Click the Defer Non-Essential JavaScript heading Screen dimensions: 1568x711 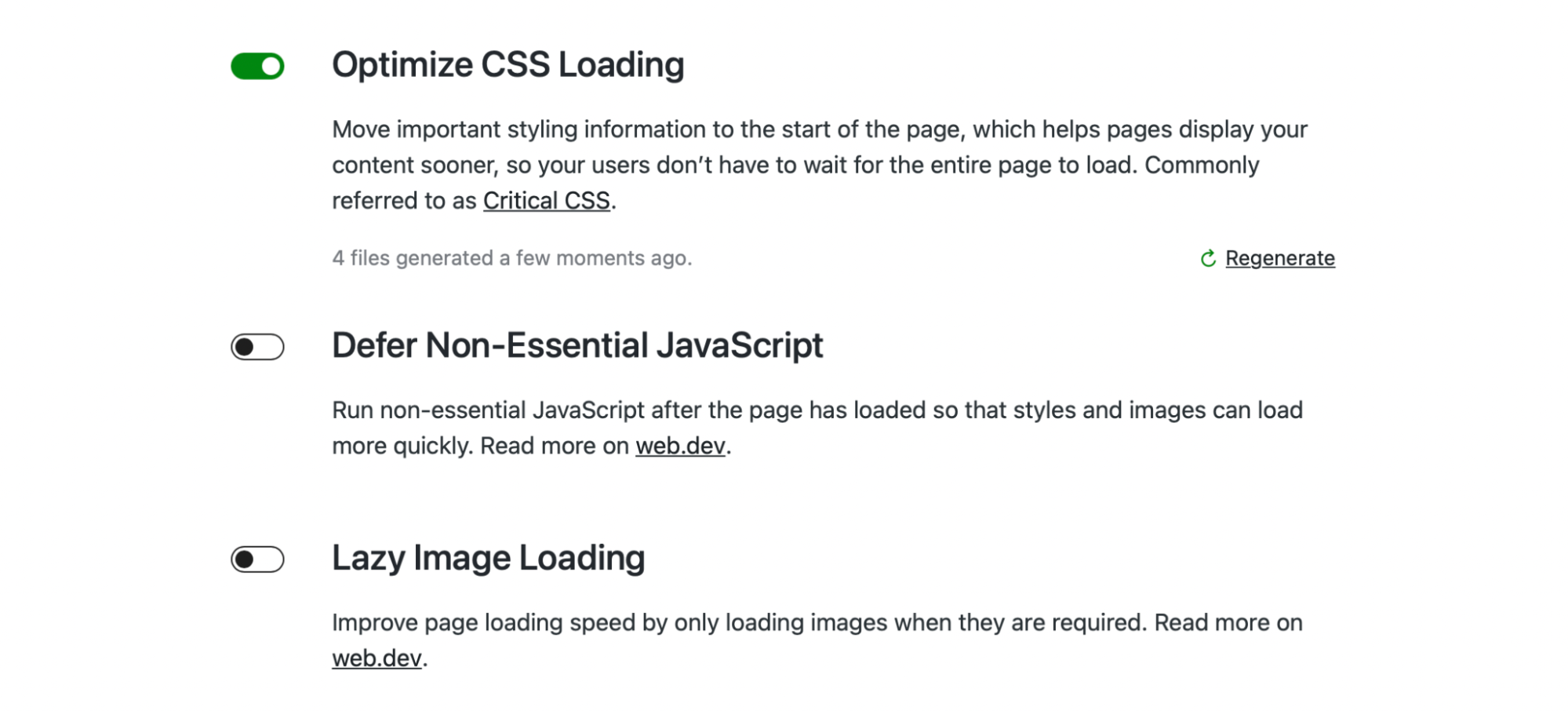(578, 345)
